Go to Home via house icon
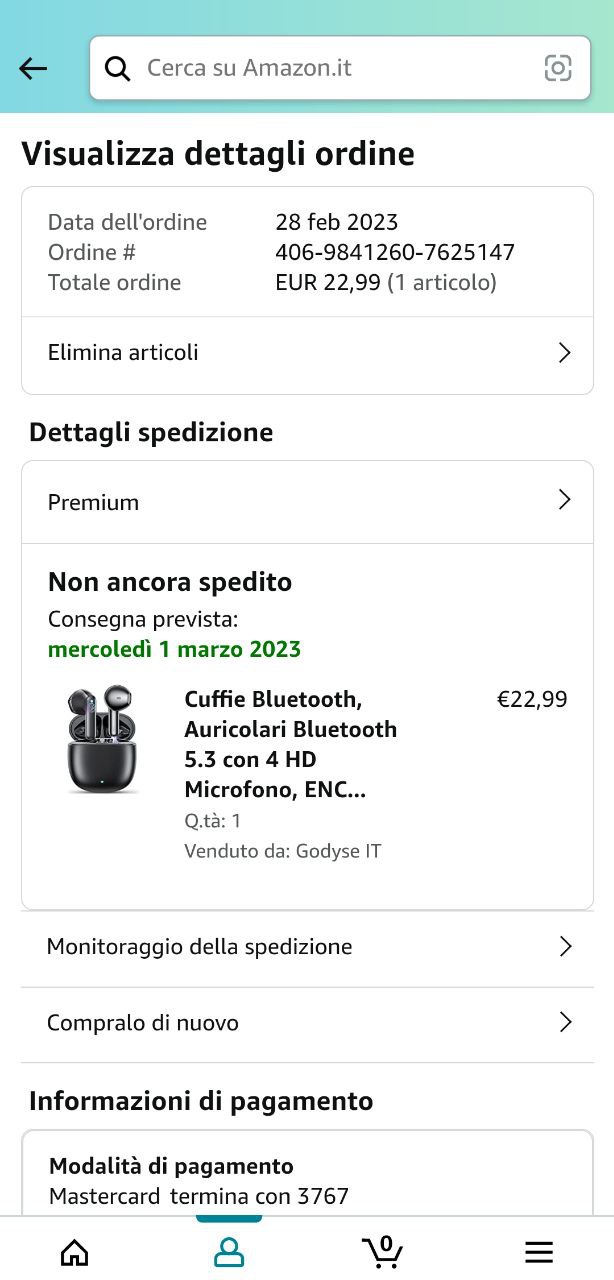The height and width of the screenshot is (1280, 614). coord(75,1251)
